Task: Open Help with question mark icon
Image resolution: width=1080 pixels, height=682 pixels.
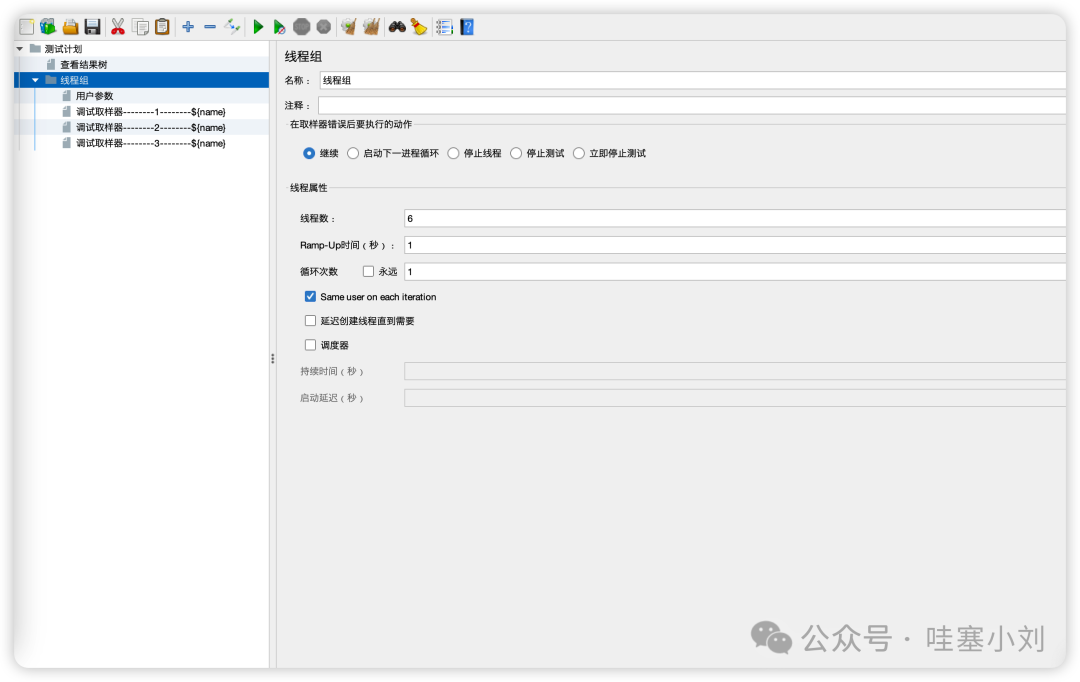Action: pos(467,27)
